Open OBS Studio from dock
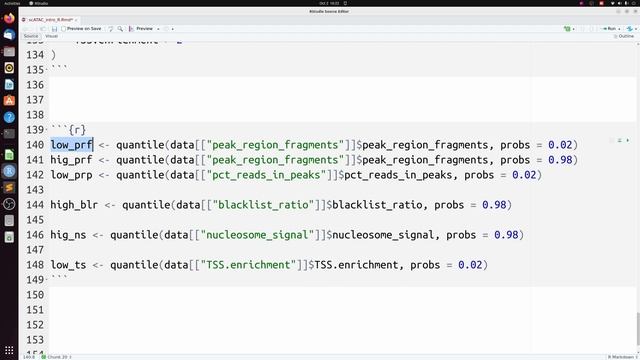 (9, 204)
